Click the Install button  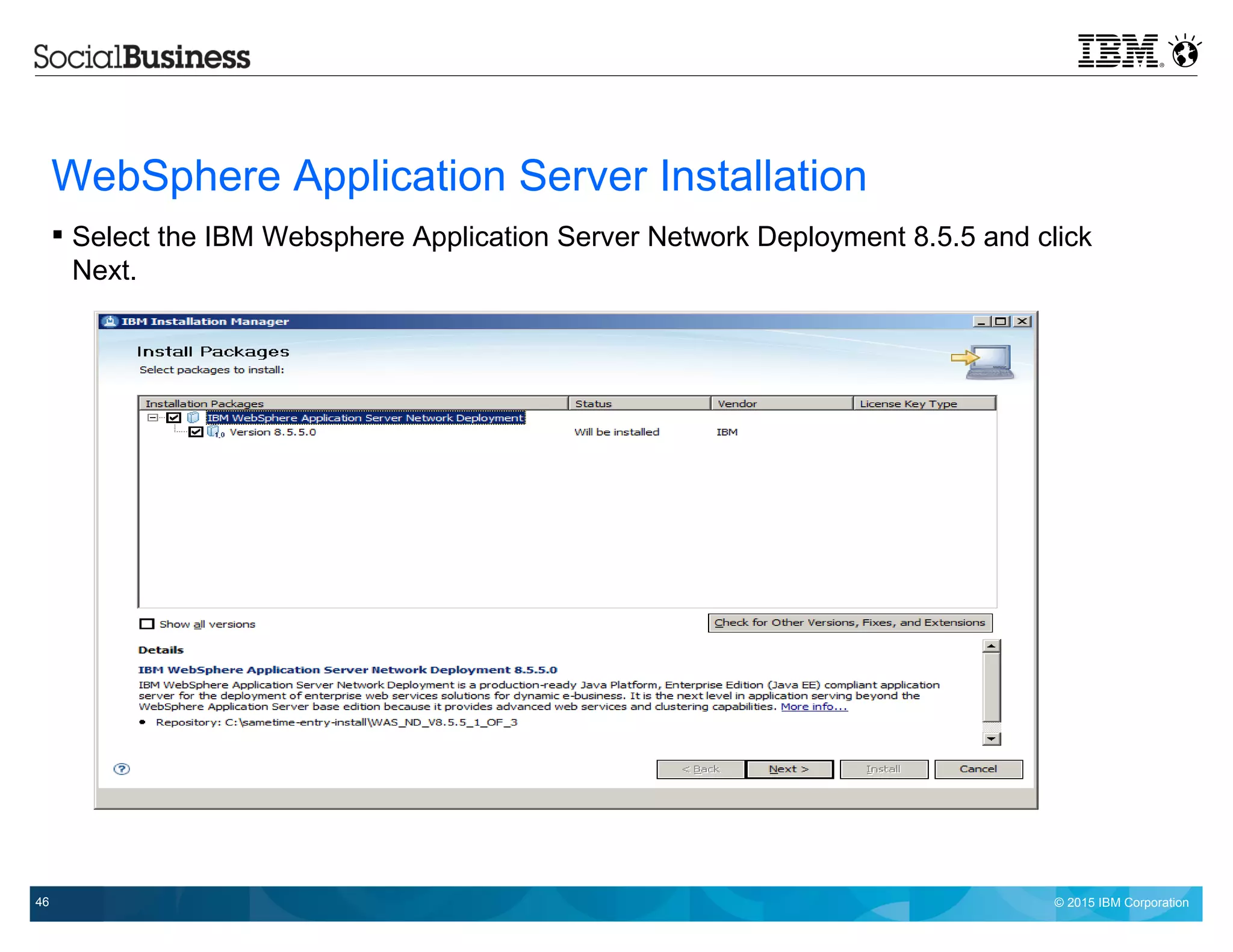[884, 769]
